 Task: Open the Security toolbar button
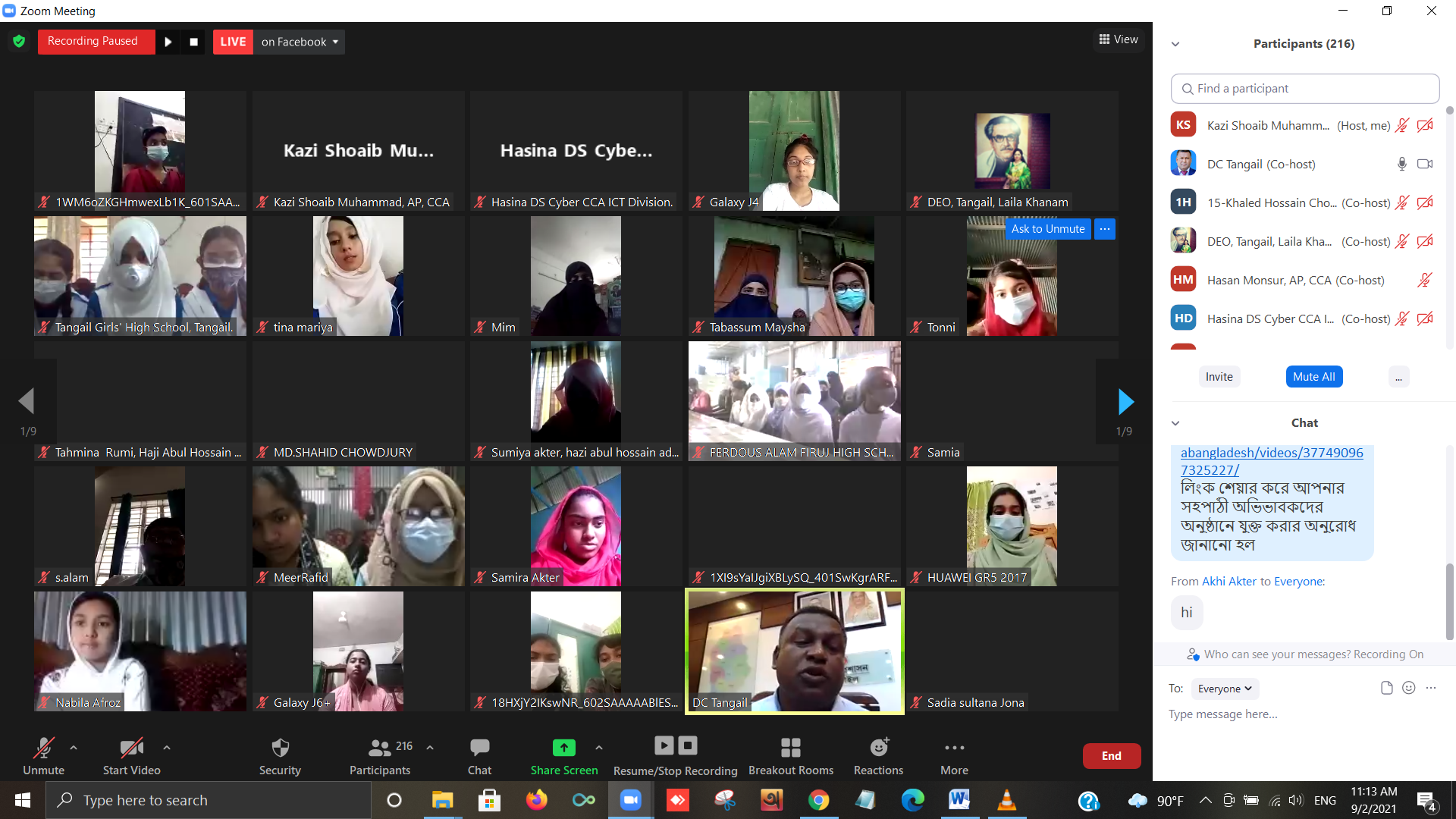click(280, 757)
